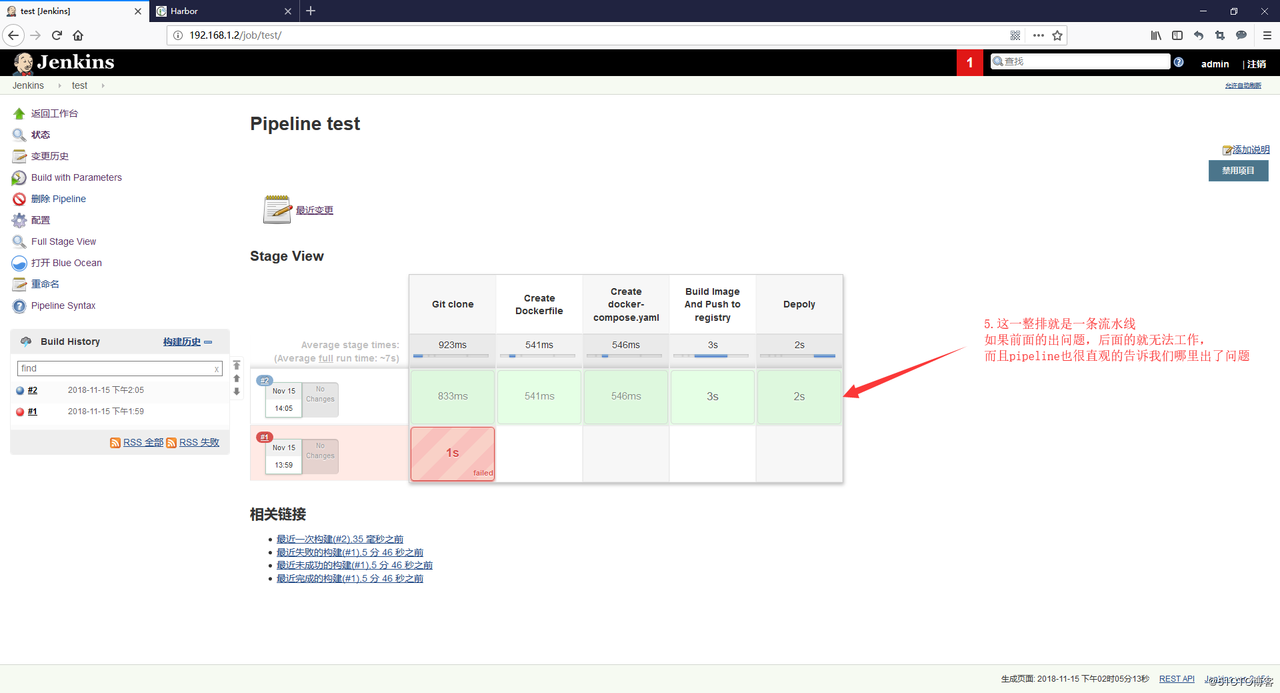Switch to the Harbor browser tab

pyautogui.click(x=225, y=11)
